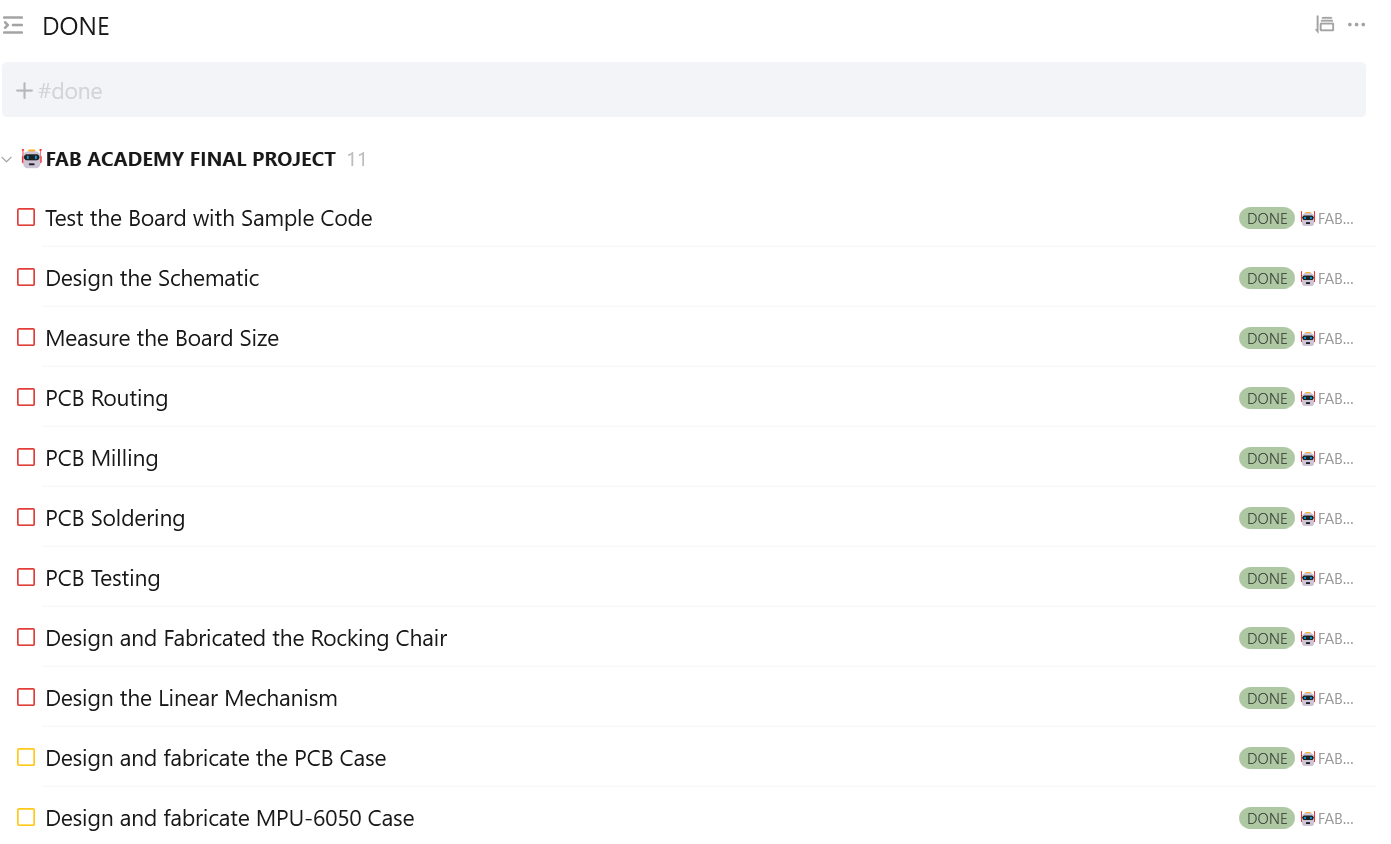The height and width of the screenshot is (844, 1391).
Task: Mark Design and fabricate the PCB Case complete
Action: click(26, 758)
